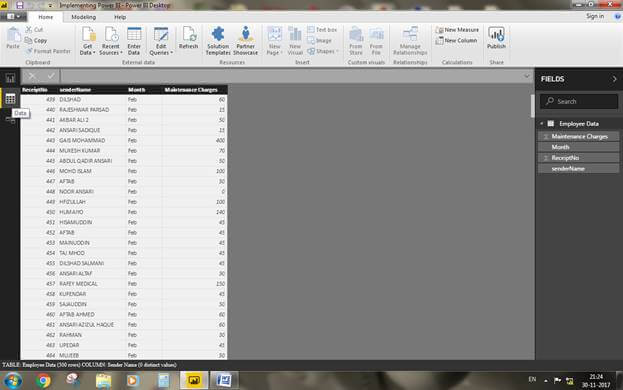Open the Windows Start button
Viewport: 623px width, 390px height.
coord(13,380)
